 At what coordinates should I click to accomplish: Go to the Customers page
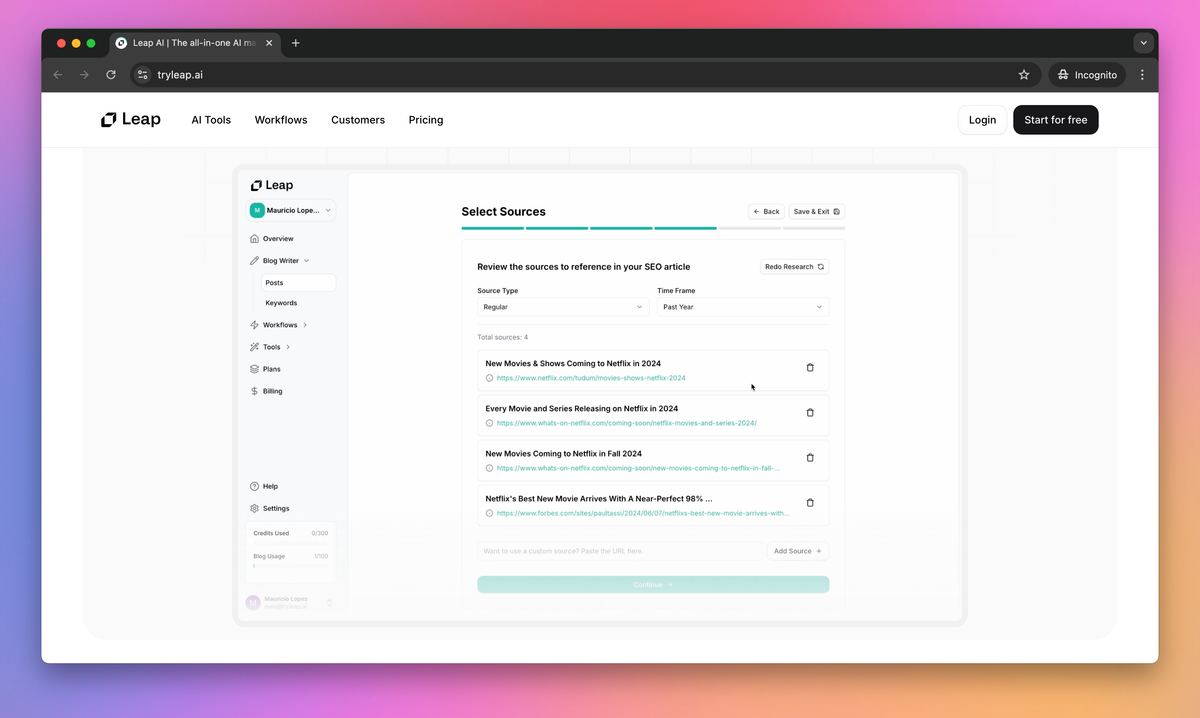tap(358, 120)
